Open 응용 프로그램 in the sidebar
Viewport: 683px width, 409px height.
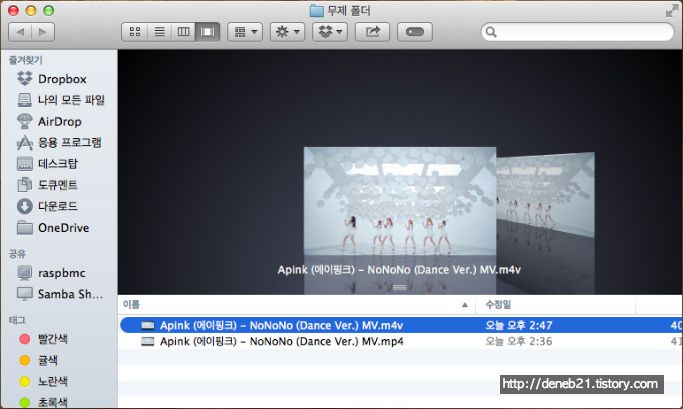pyautogui.click(x=59, y=142)
